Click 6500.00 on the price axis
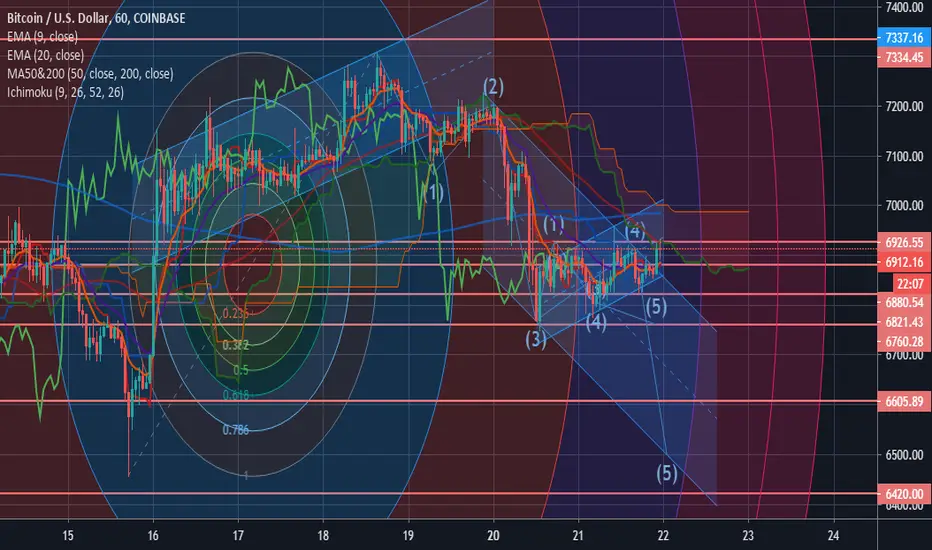 coord(904,455)
